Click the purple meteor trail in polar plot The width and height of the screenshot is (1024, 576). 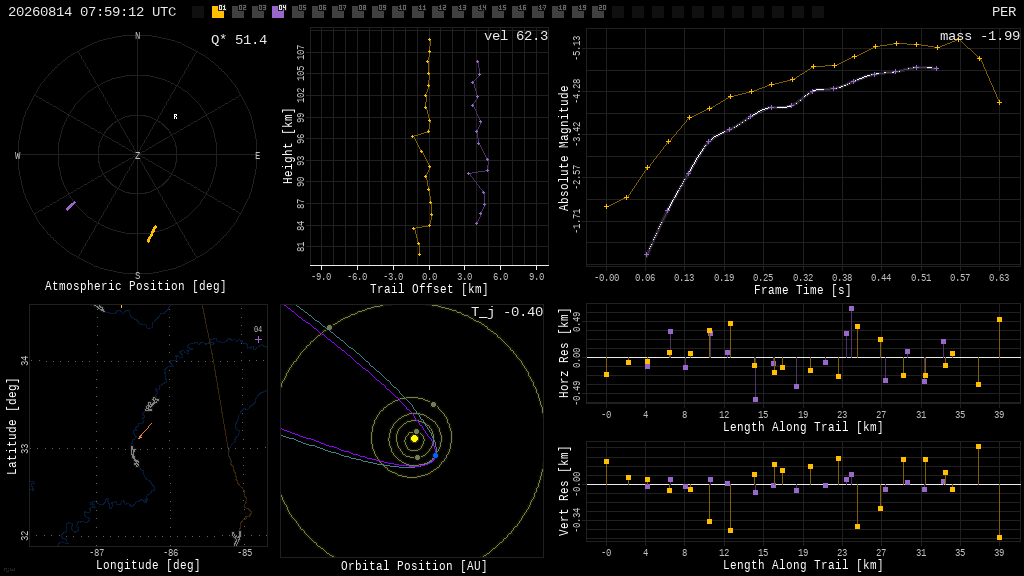(71, 206)
